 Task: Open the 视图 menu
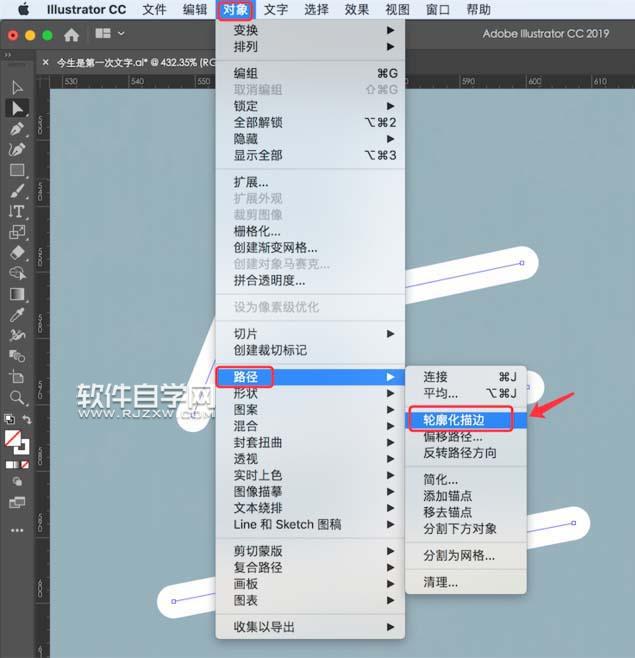coord(397,9)
